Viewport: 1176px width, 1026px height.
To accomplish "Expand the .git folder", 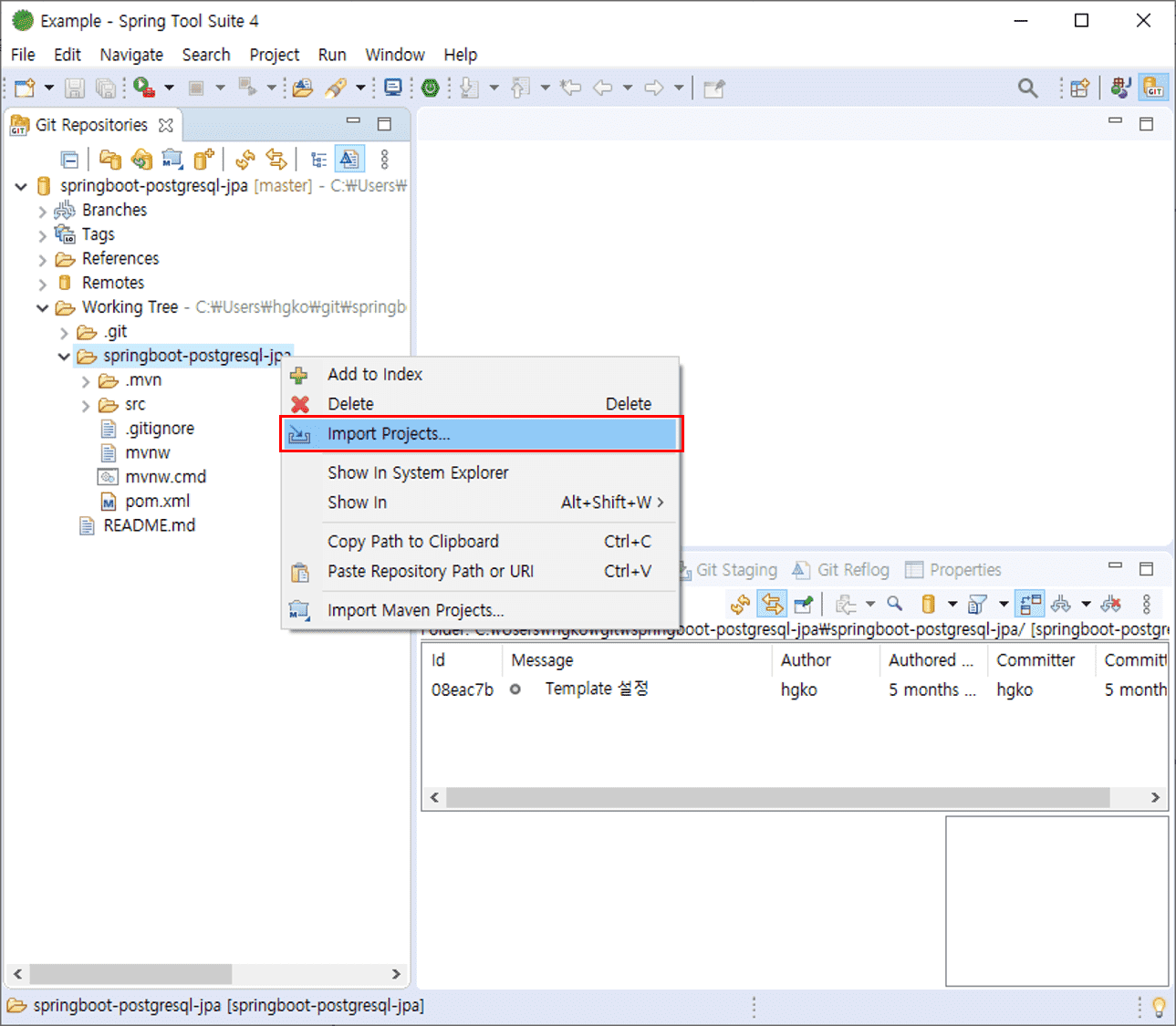I will [64, 332].
